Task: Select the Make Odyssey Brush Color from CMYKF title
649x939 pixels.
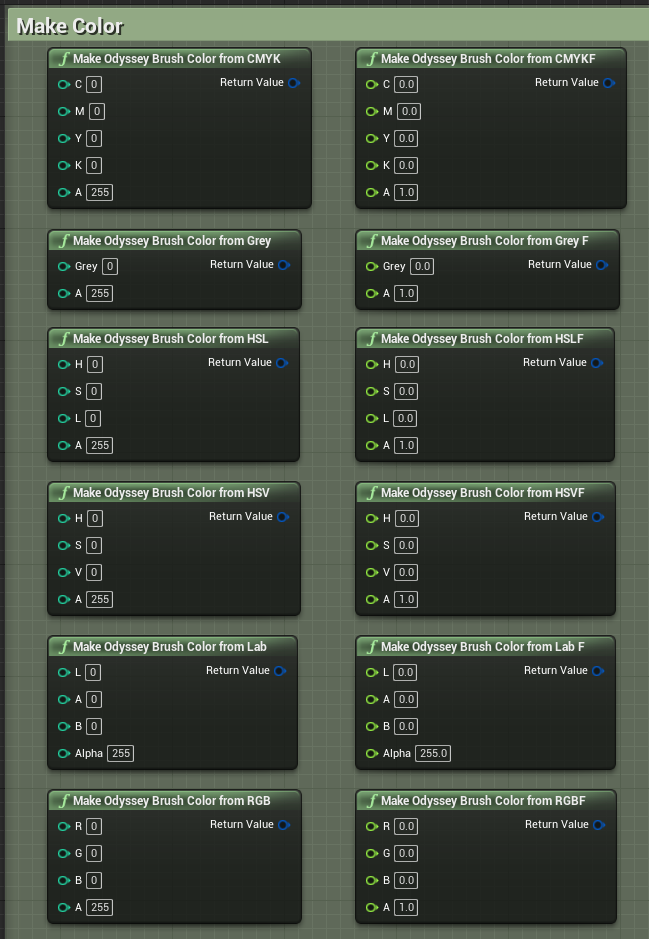Action: 488,59
